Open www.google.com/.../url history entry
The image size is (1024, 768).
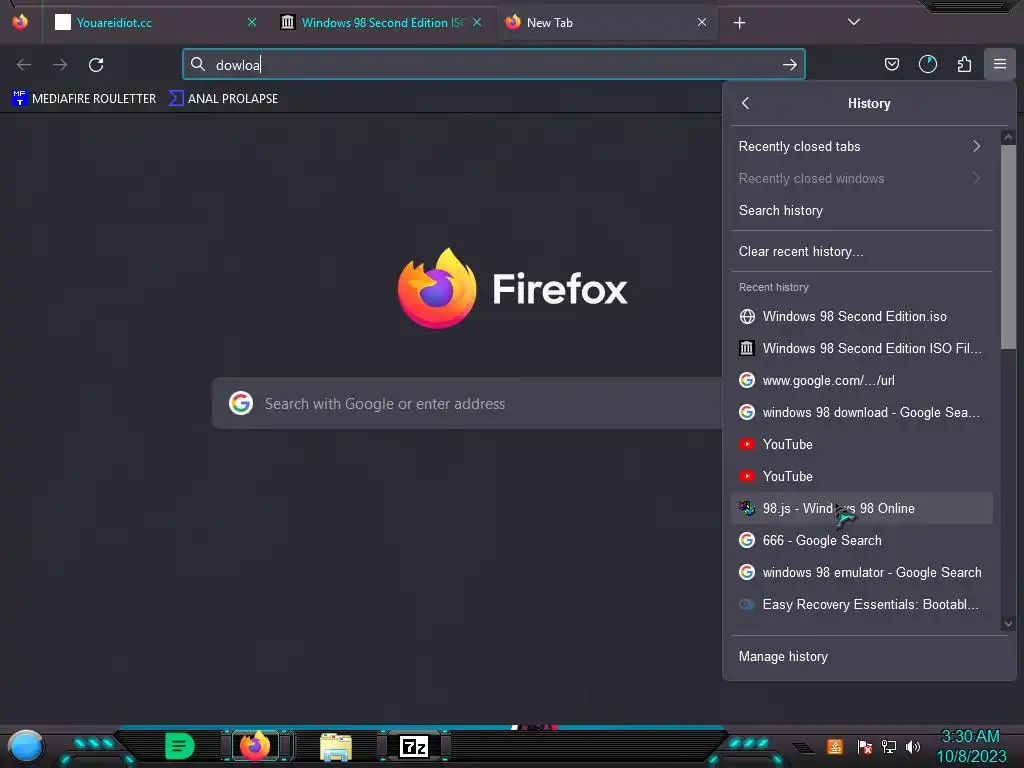[861, 380]
